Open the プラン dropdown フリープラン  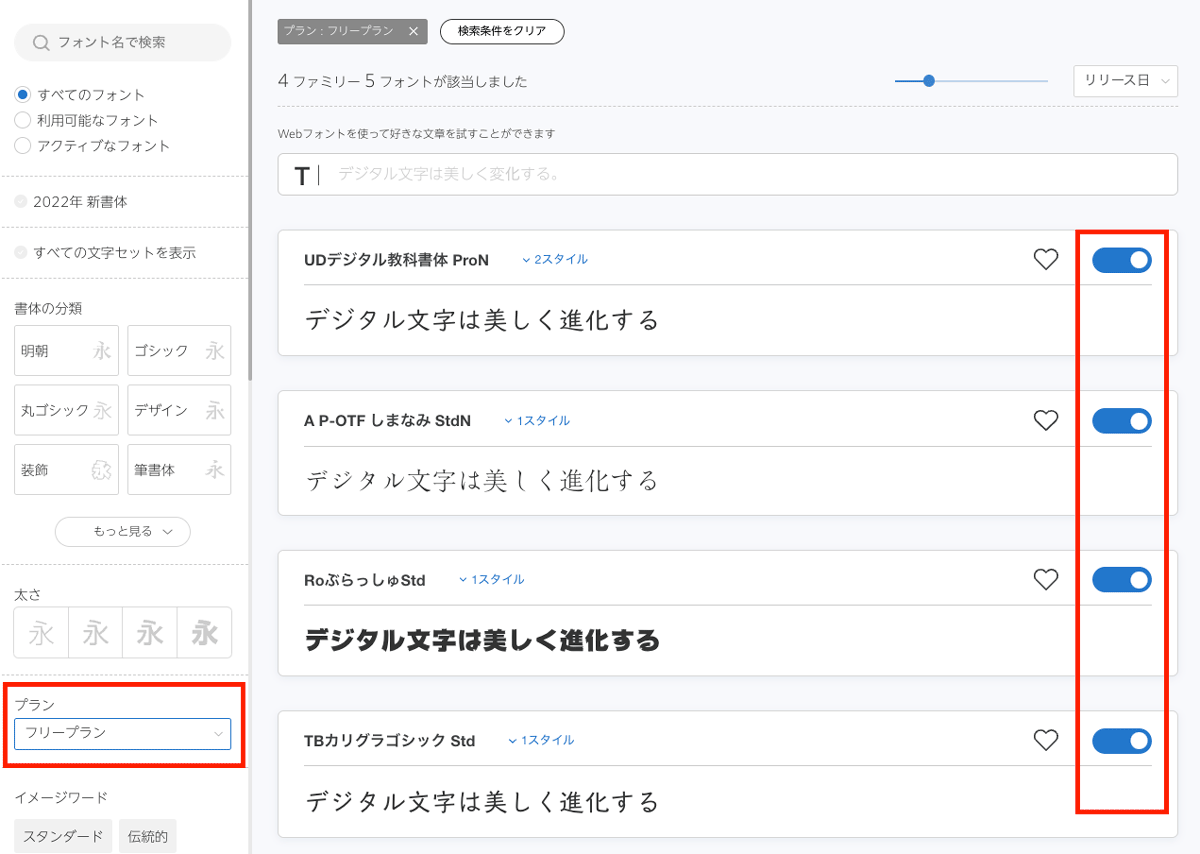[x=123, y=733]
